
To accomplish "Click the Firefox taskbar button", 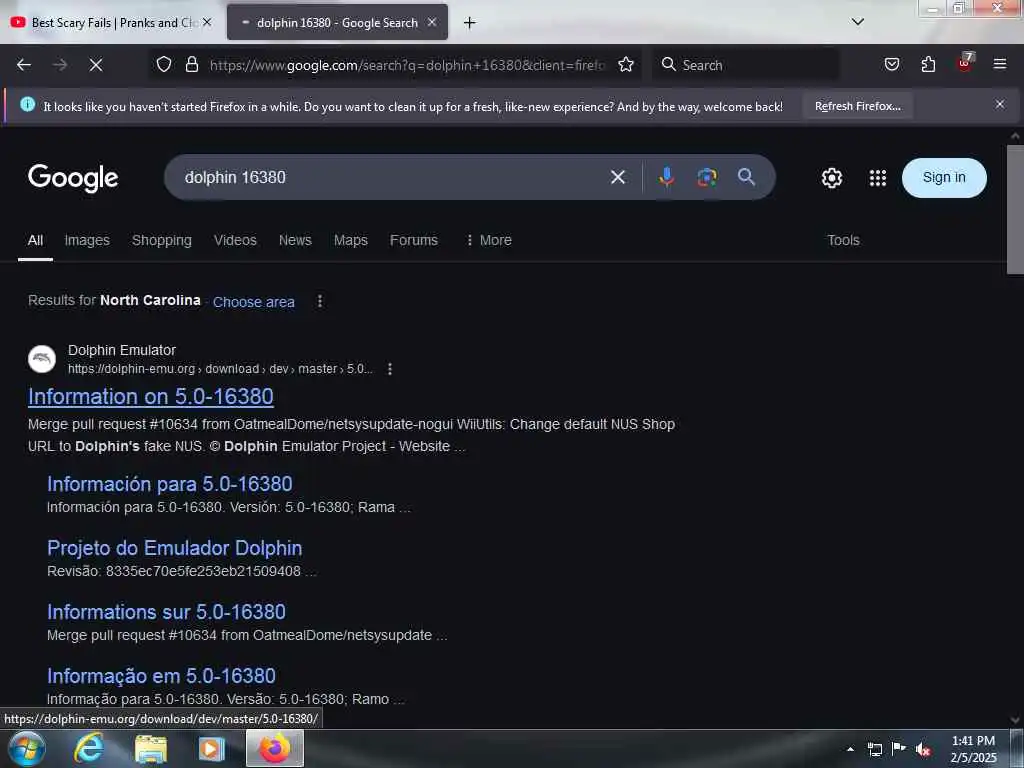I will click(275, 748).
